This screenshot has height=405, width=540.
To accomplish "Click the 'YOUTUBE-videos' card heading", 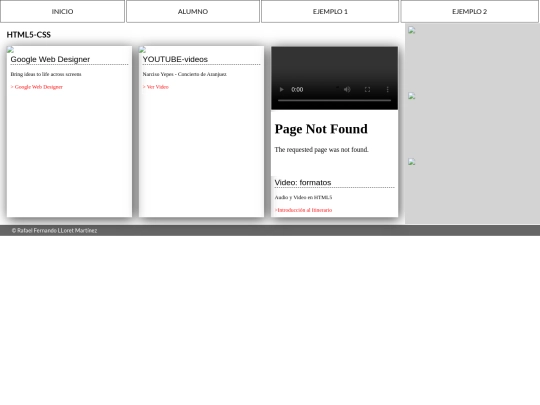I will click(x=175, y=59).
